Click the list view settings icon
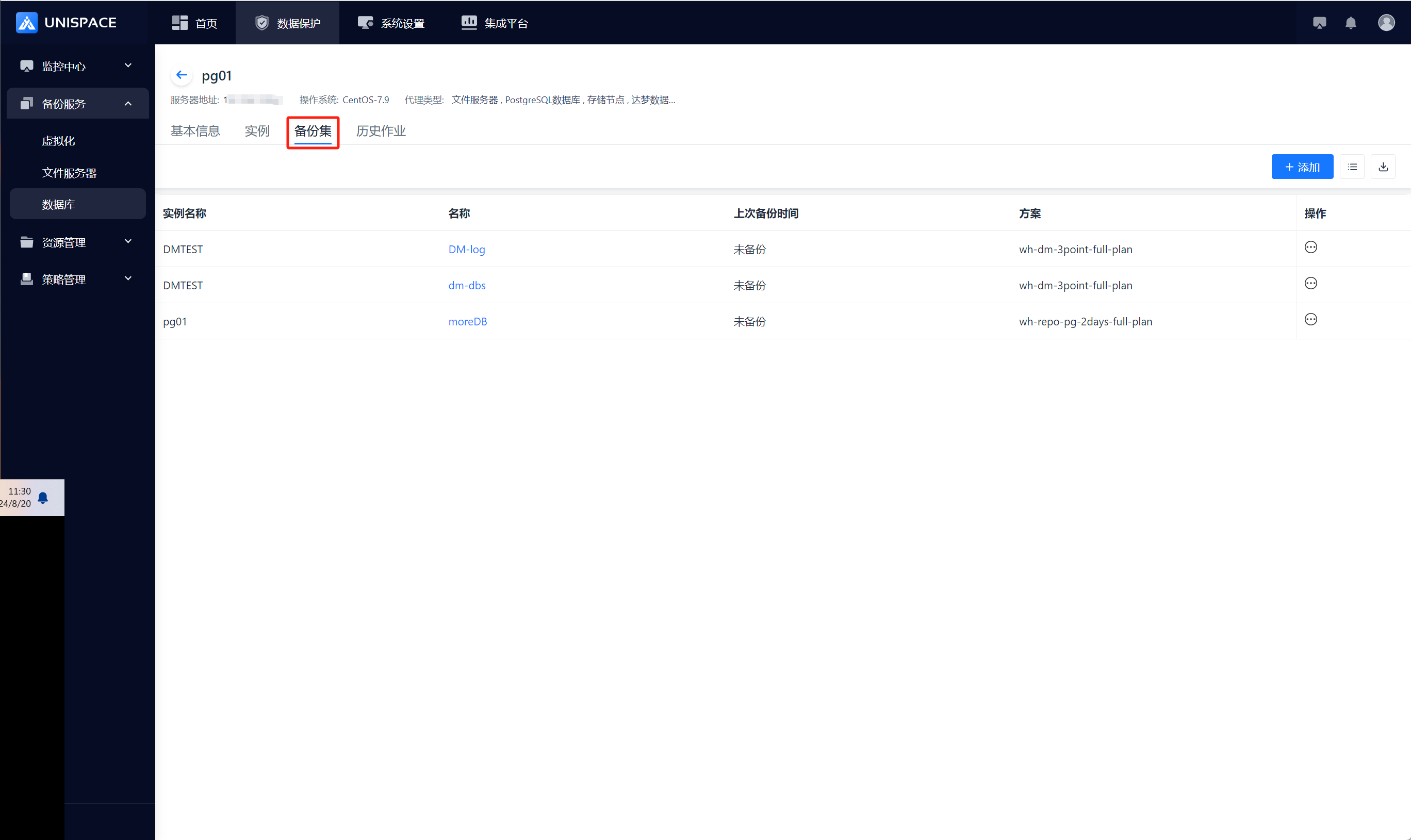 click(1352, 167)
